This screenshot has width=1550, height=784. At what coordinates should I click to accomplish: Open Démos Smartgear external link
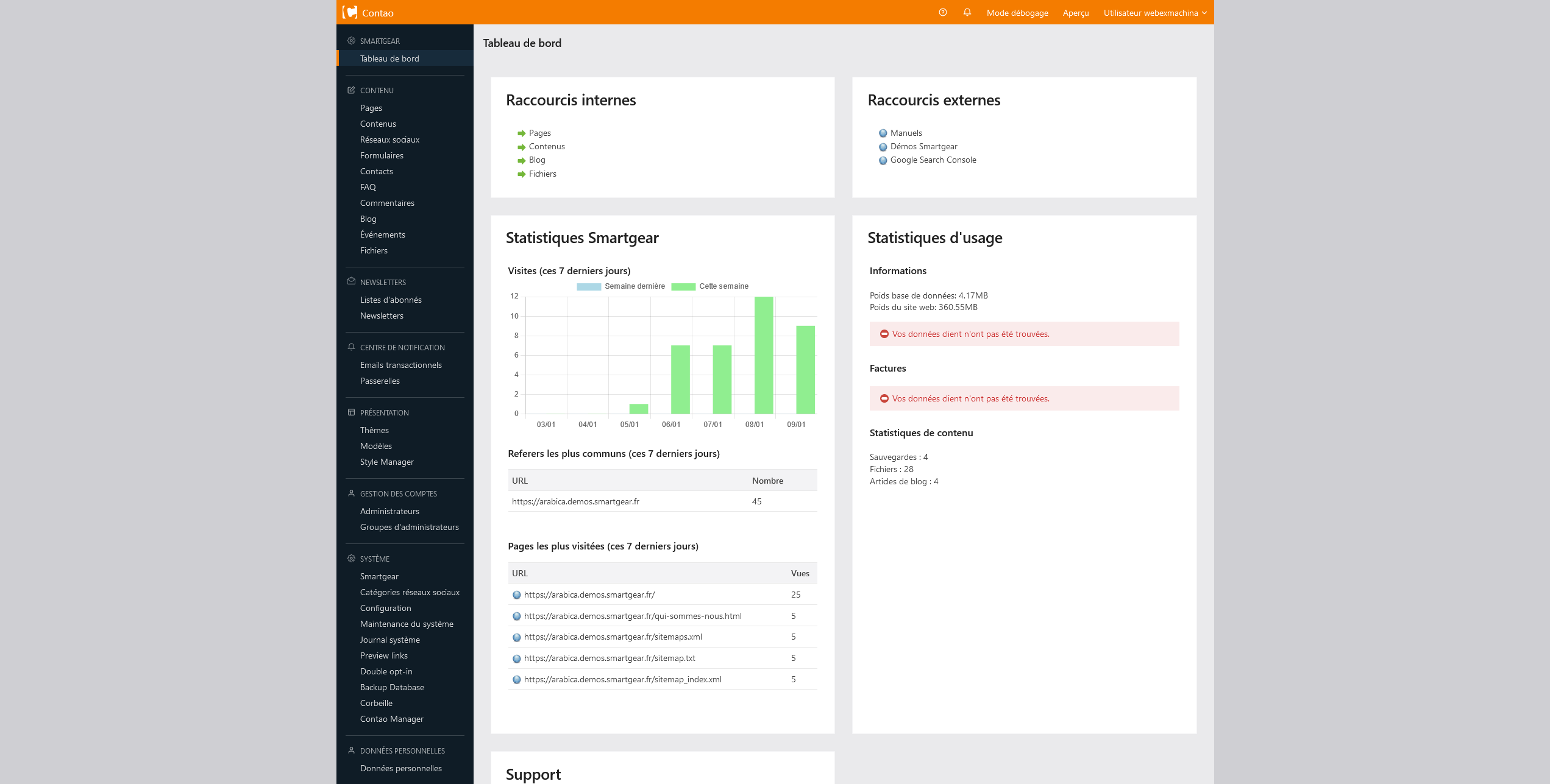(923, 146)
